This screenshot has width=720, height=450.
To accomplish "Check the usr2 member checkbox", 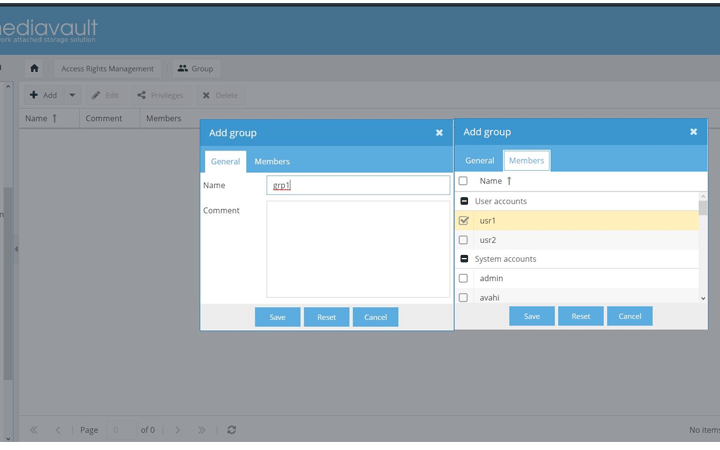I will pos(463,240).
